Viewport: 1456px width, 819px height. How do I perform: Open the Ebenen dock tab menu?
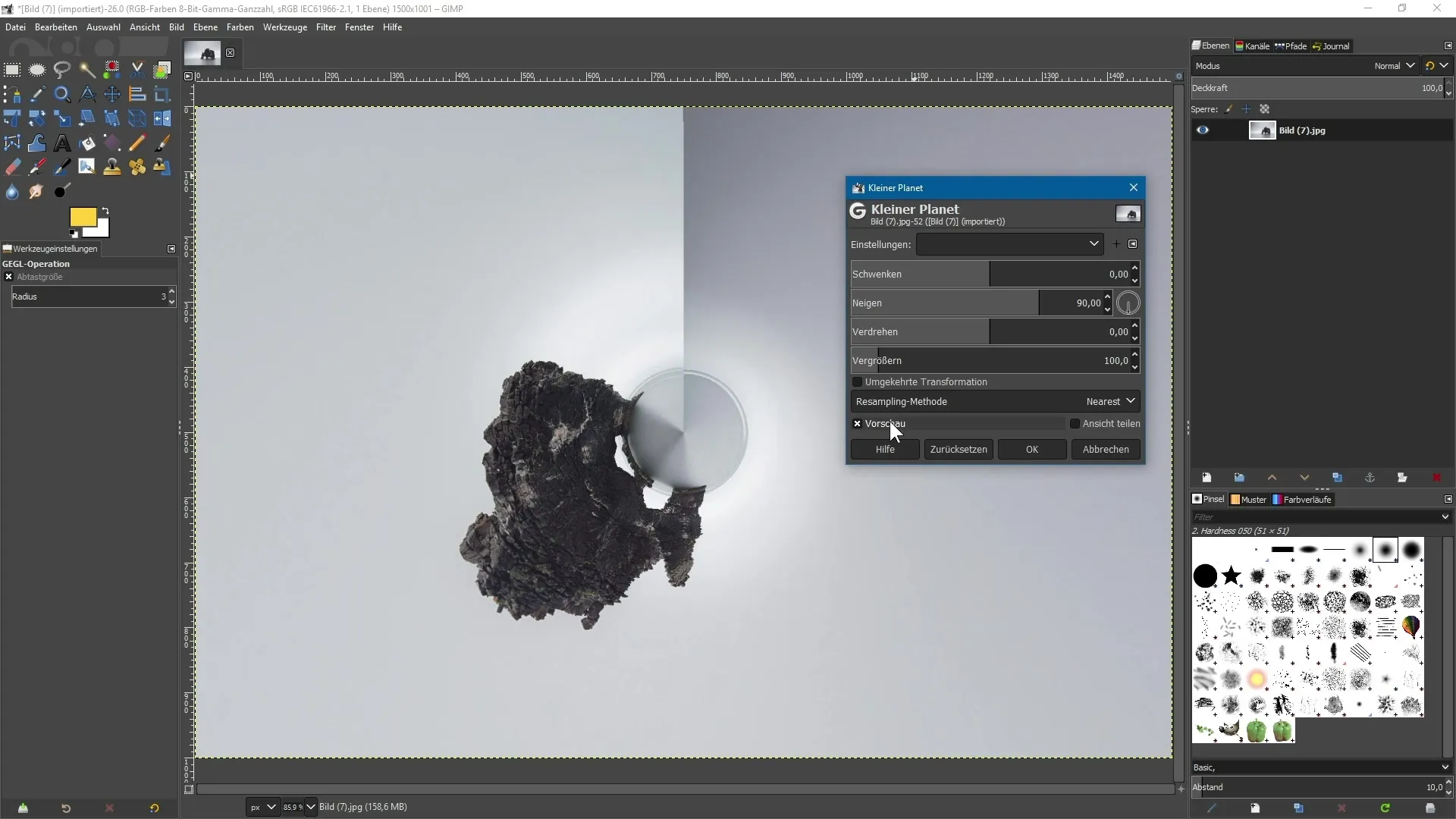pyautogui.click(x=1448, y=45)
